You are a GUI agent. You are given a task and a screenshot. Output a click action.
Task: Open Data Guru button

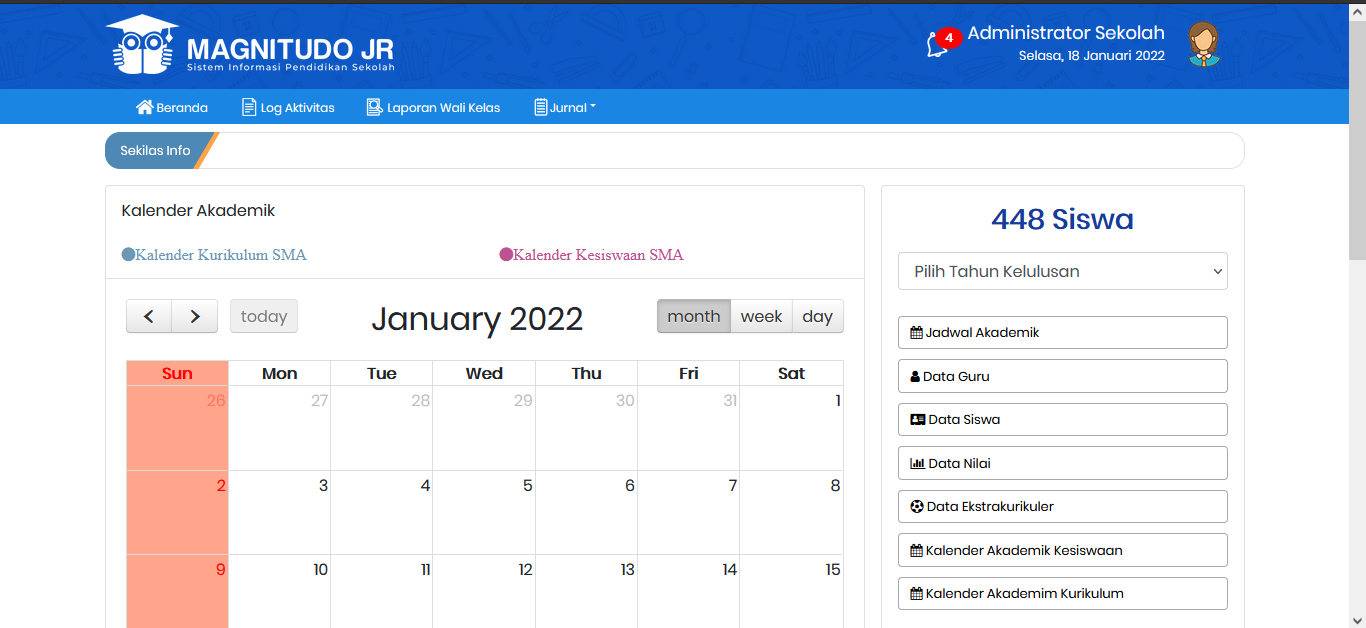click(x=1062, y=376)
